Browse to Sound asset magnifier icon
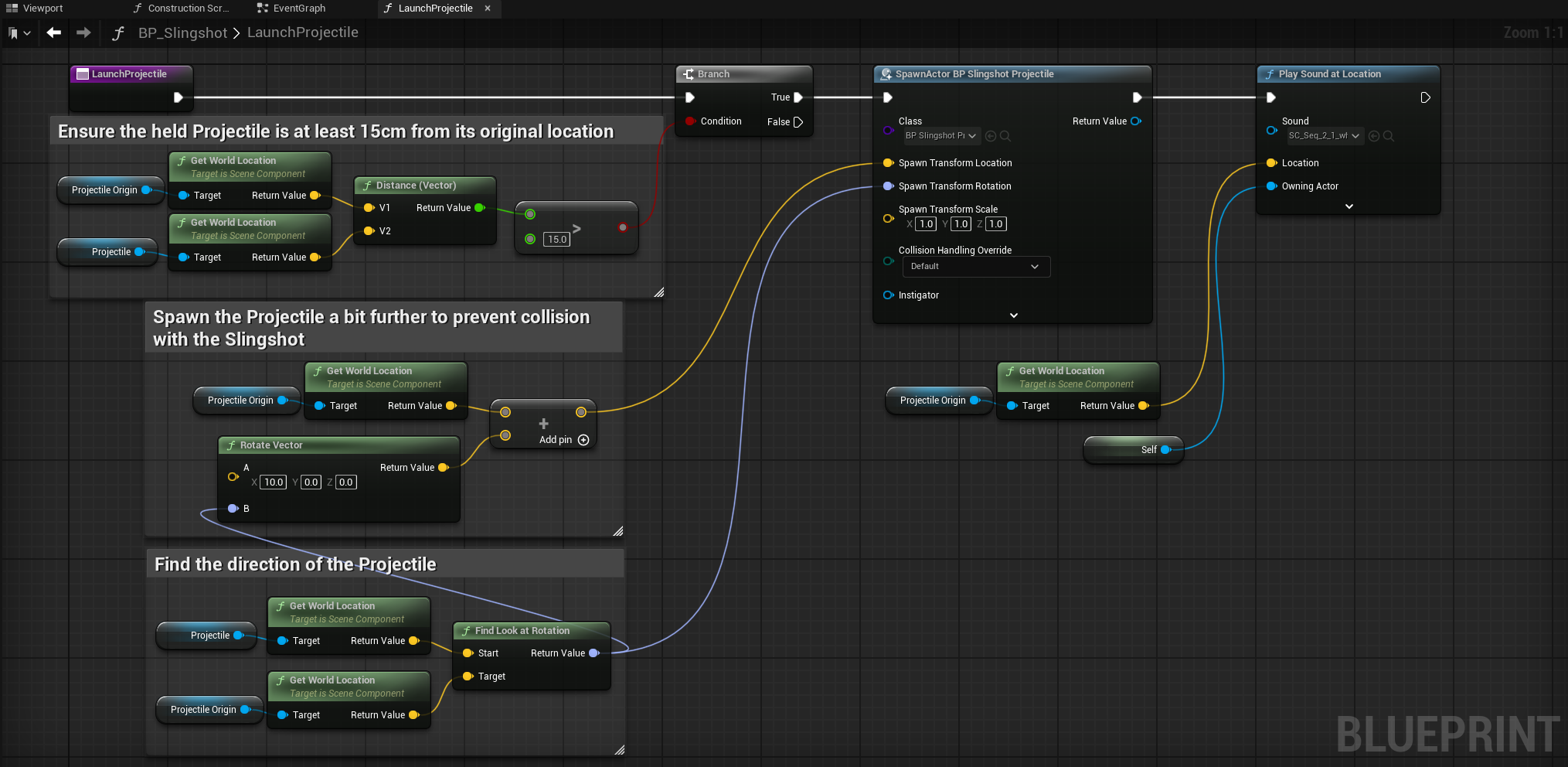 1389,136
